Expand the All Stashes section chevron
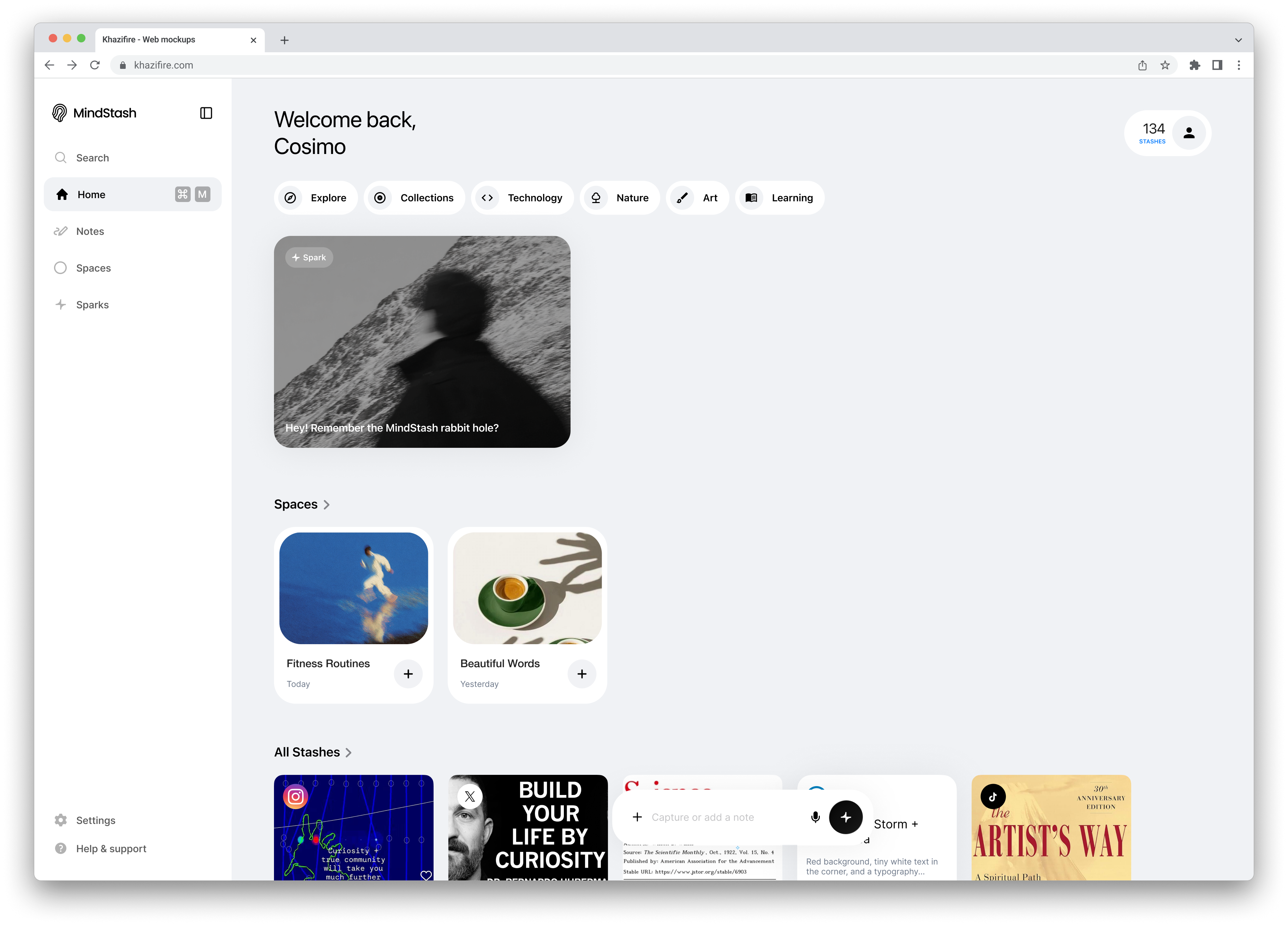Viewport: 1288px width, 926px height. click(x=349, y=753)
